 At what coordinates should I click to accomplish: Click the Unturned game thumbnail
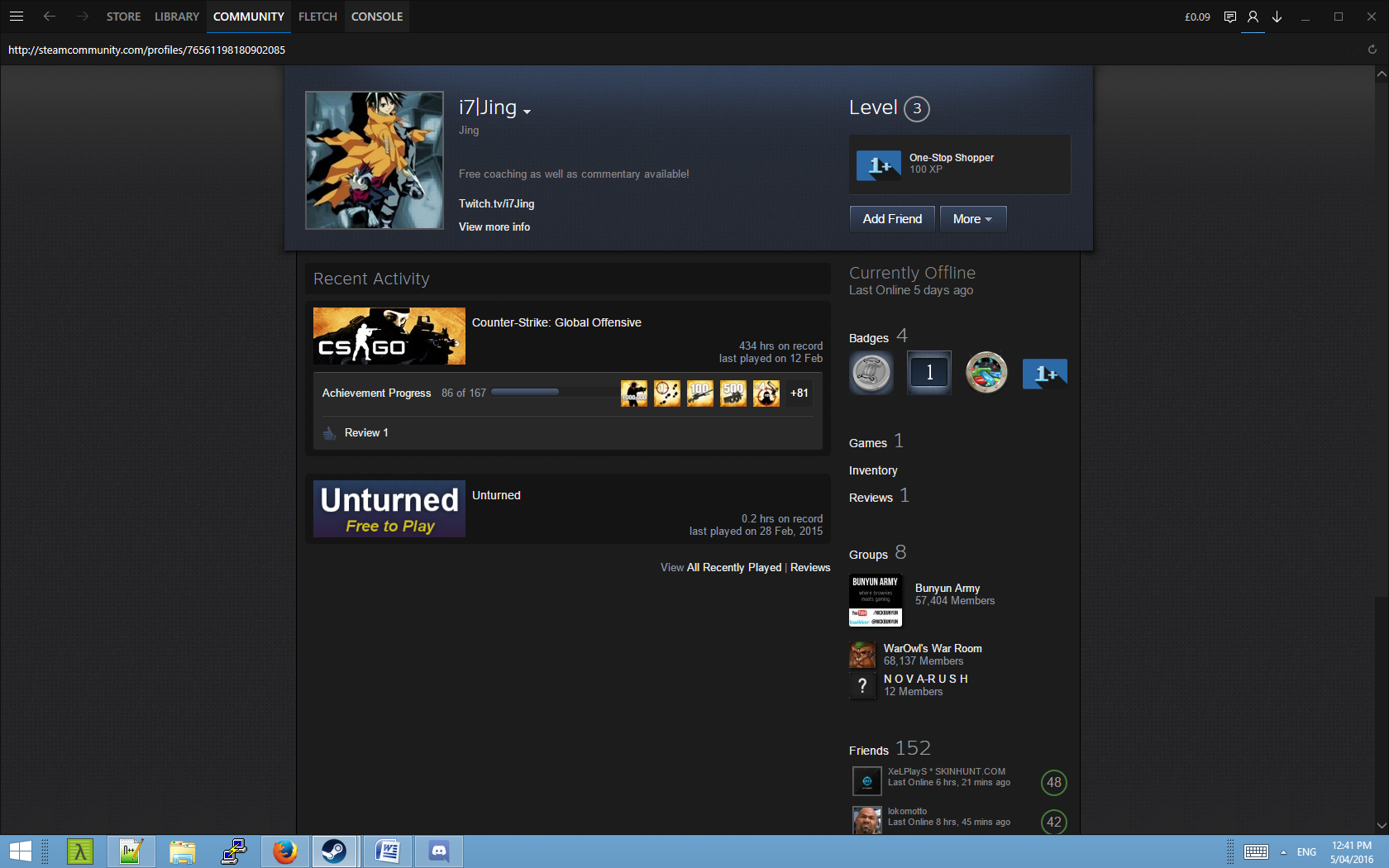[389, 509]
